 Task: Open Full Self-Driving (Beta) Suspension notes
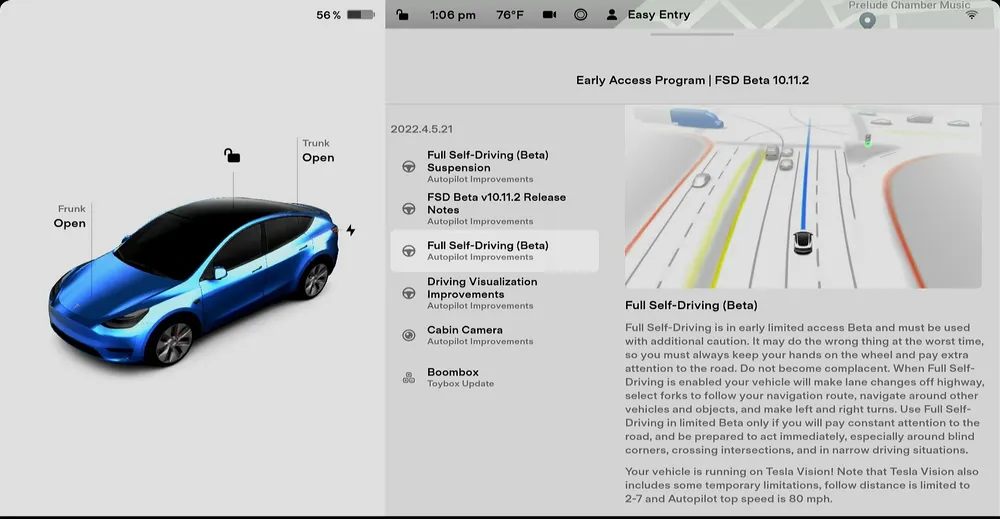coord(494,166)
